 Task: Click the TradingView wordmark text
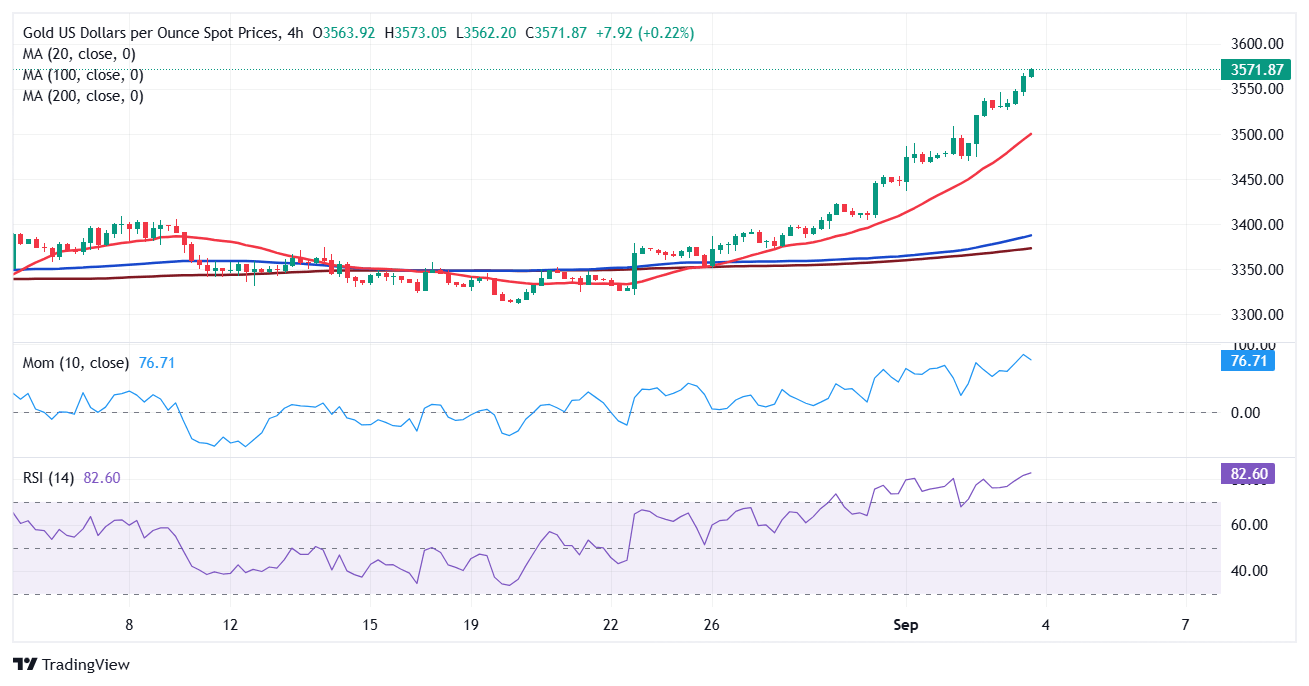click(86, 665)
